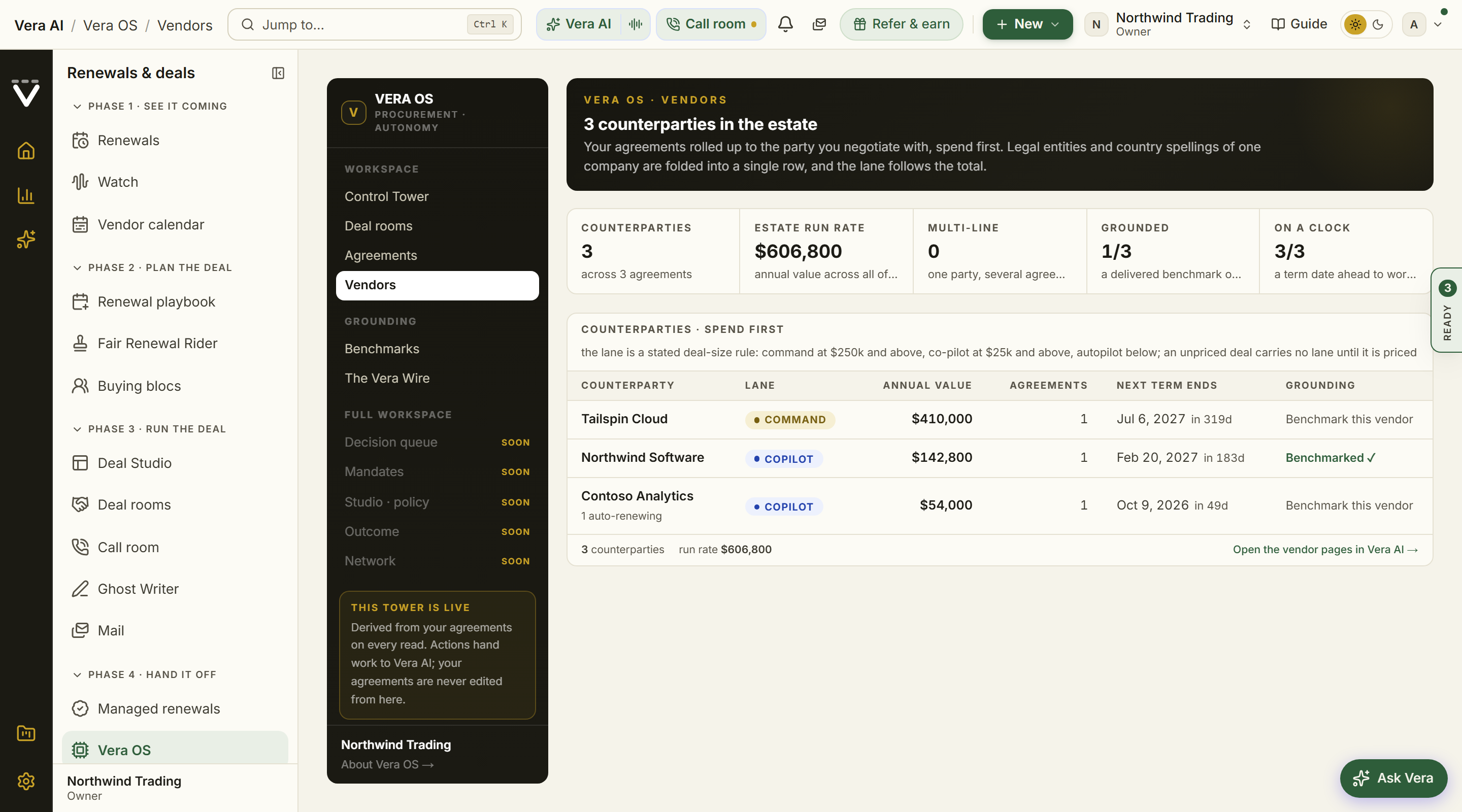Open the Call room header button
Viewport: 1462px width, 812px height.
tap(711, 24)
